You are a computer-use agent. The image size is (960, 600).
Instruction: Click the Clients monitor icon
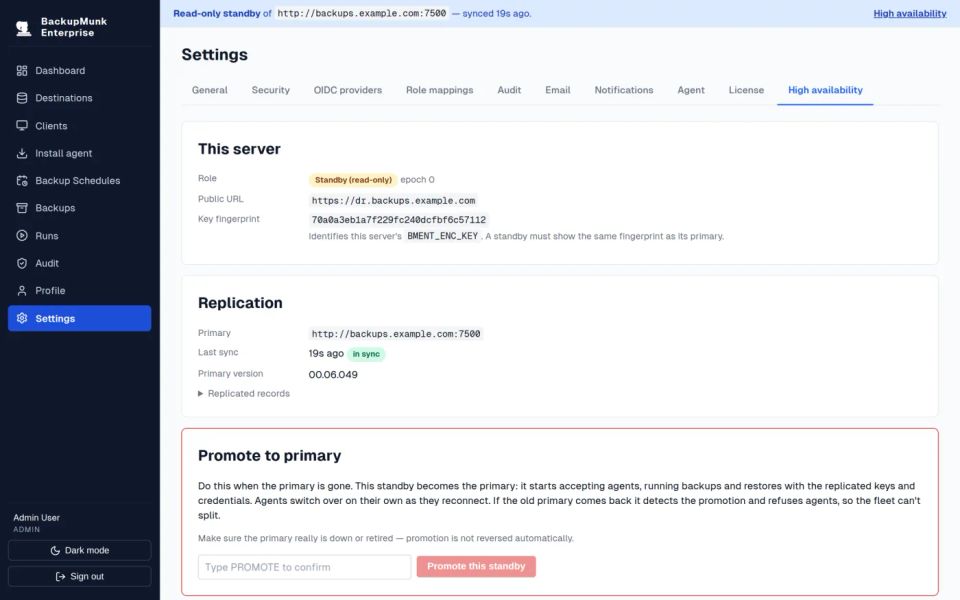click(x=22, y=126)
